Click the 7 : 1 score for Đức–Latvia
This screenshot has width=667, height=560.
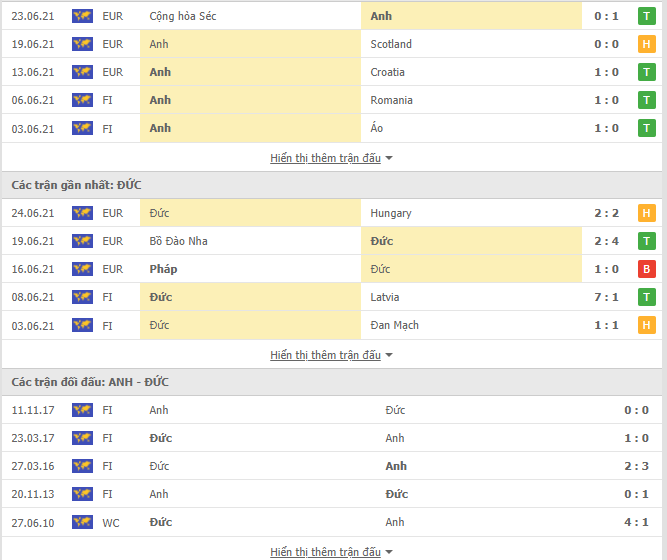(606, 297)
